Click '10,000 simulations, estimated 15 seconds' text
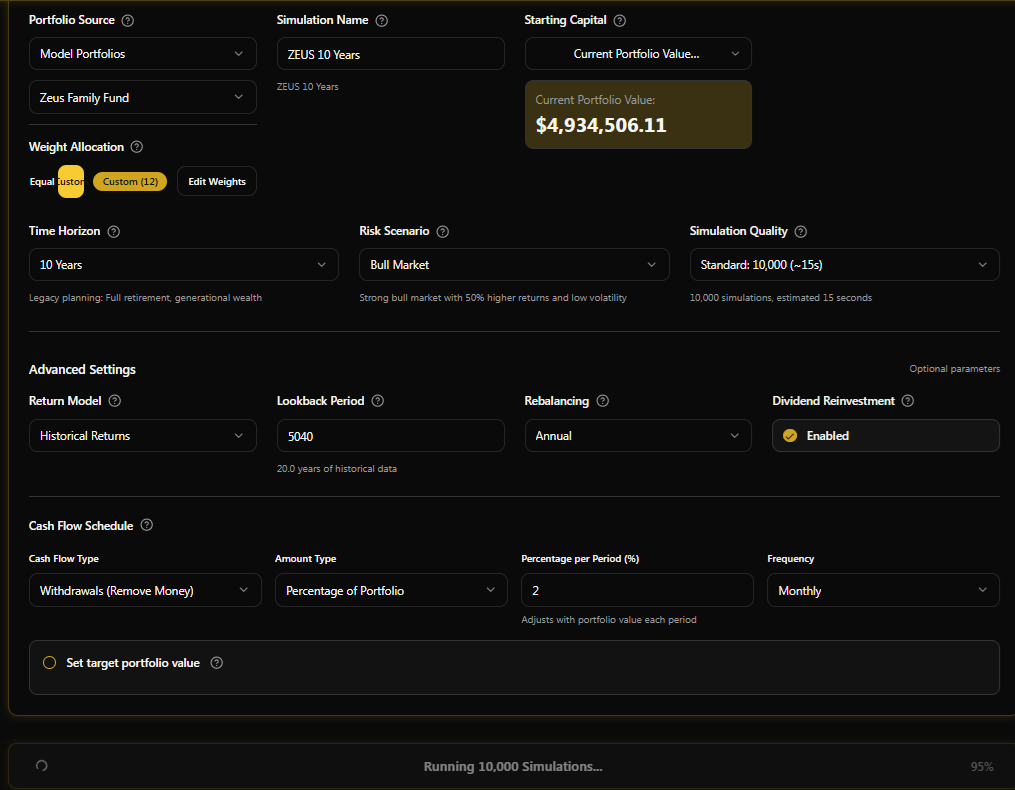 781,298
